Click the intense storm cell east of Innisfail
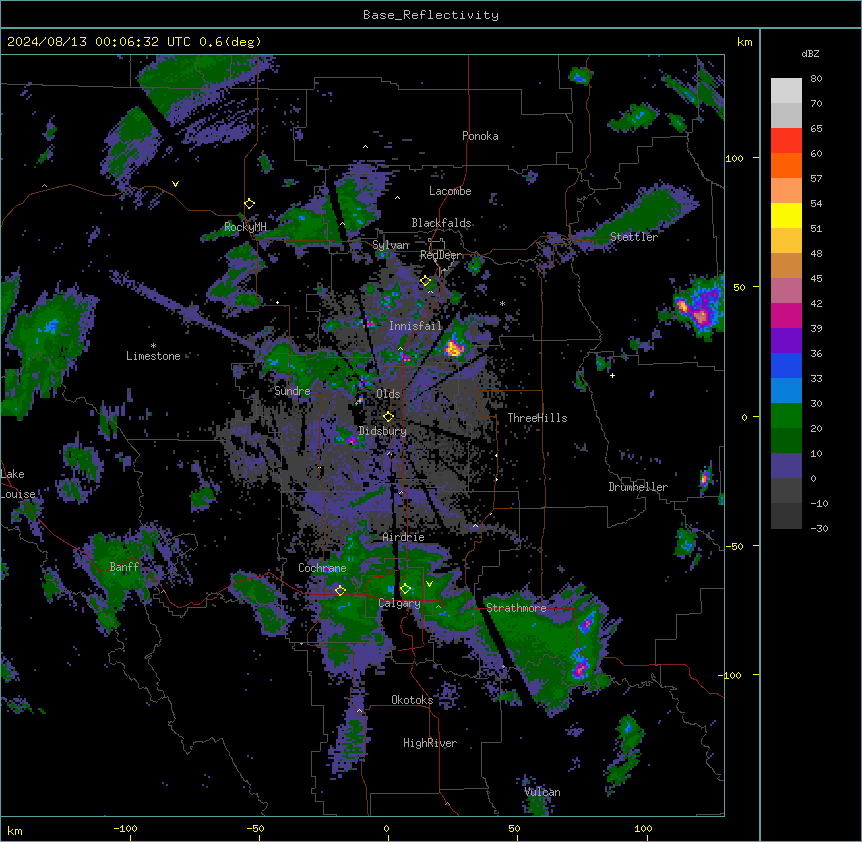862x842 pixels. point(454,348)
